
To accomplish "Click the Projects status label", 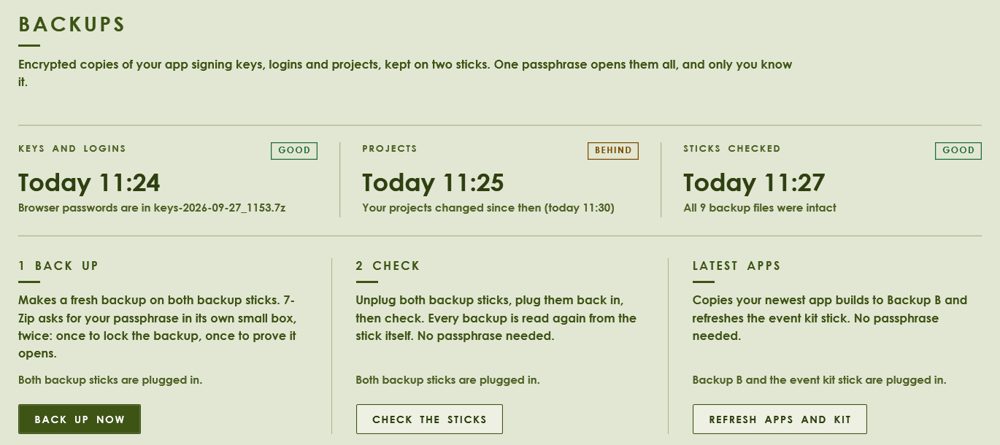I will coord(390,149).
